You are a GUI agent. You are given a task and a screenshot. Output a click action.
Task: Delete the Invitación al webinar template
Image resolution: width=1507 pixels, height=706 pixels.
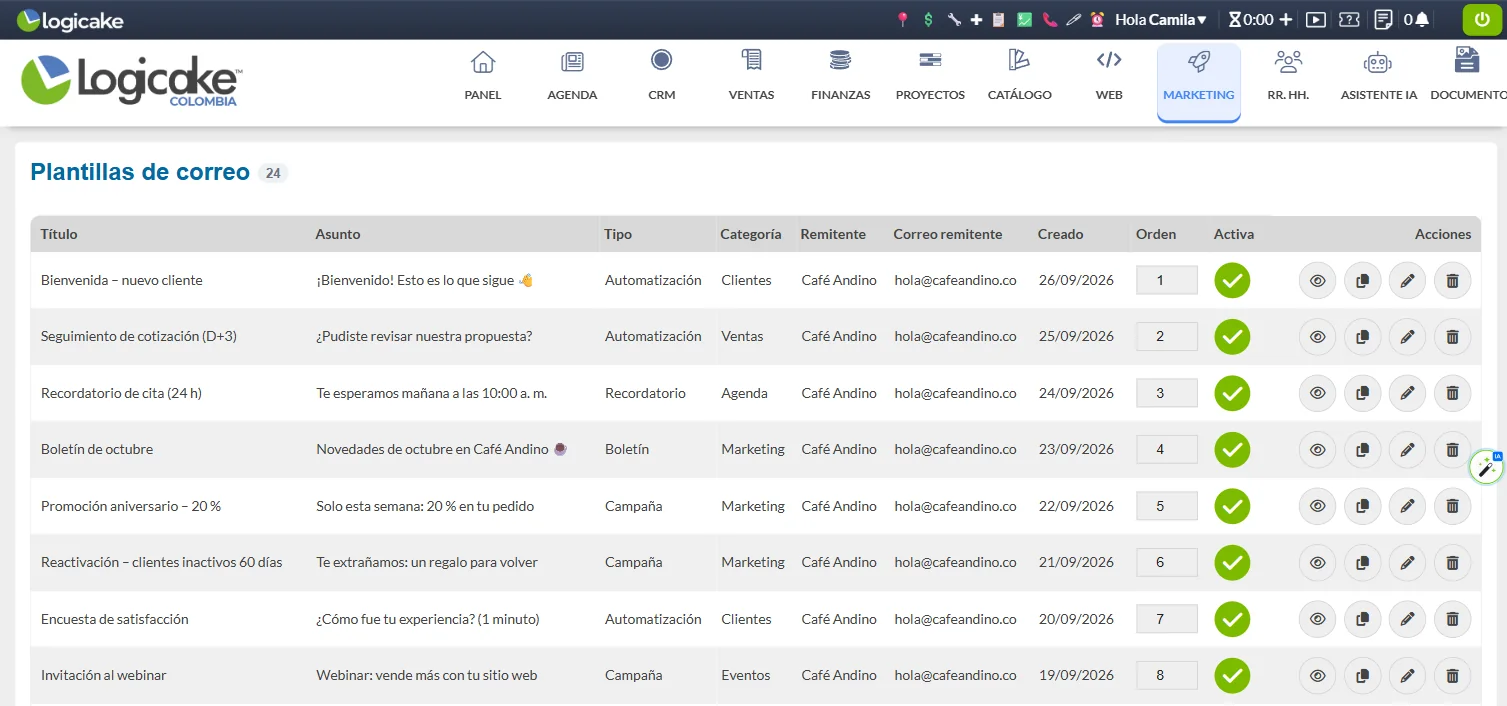pos(1452,676)
